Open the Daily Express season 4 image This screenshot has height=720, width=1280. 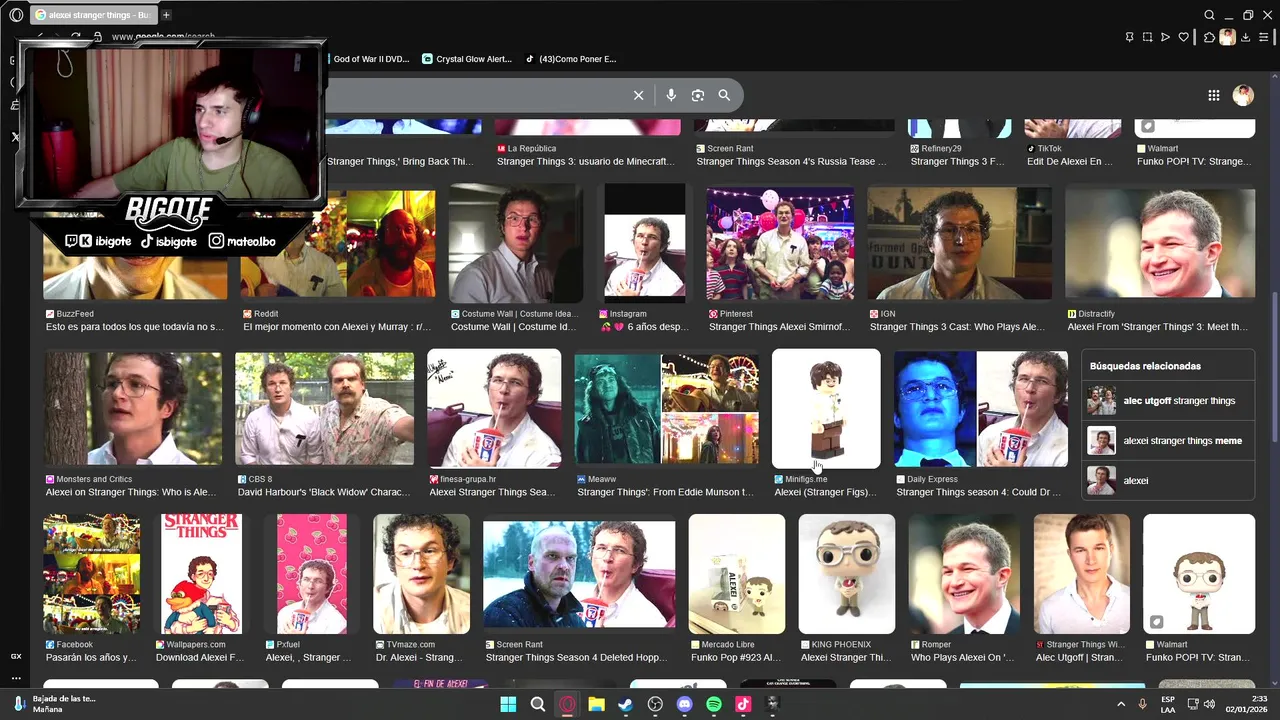(981, 408)
